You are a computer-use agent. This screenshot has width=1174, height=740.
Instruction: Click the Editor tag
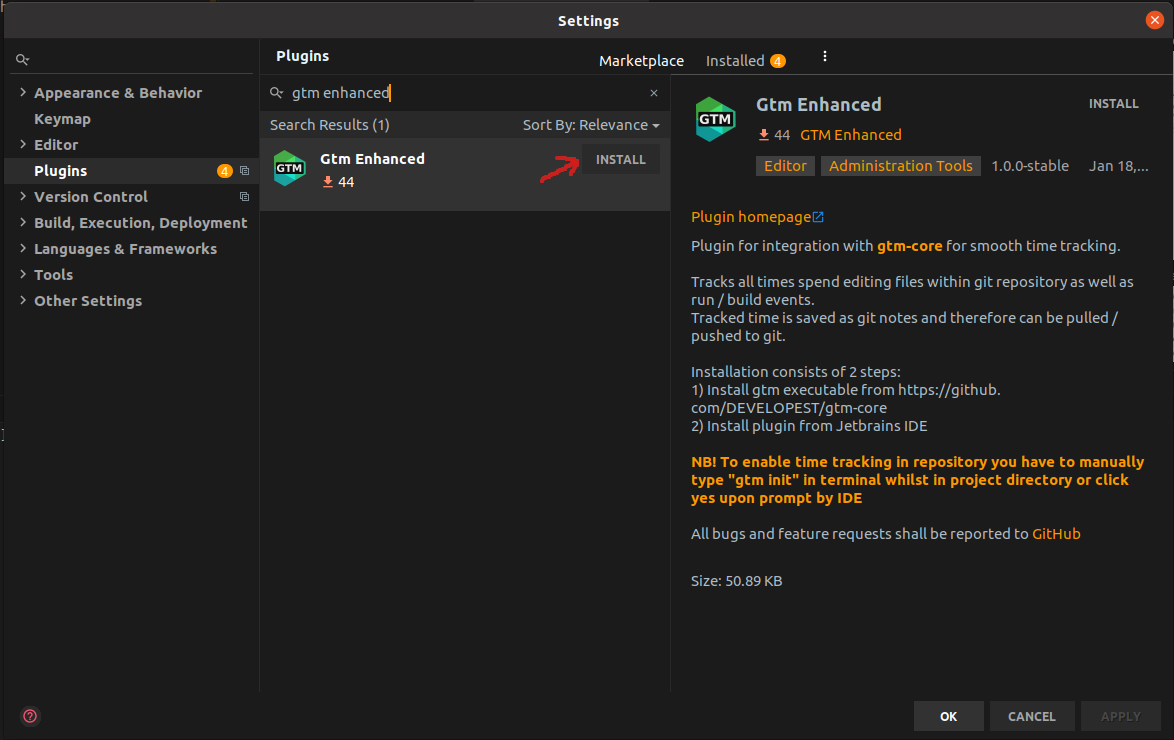(x=785, y=166)
